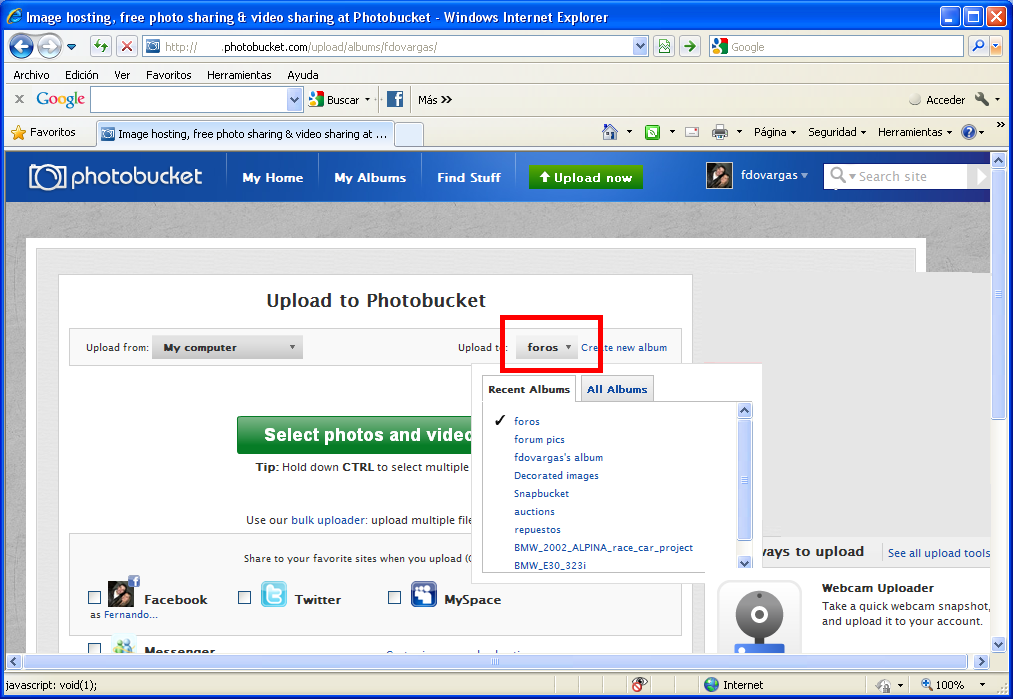Click the search magnifier next to Google box
This screenshot has height=699, width=1013.
[x=978, y=47]
